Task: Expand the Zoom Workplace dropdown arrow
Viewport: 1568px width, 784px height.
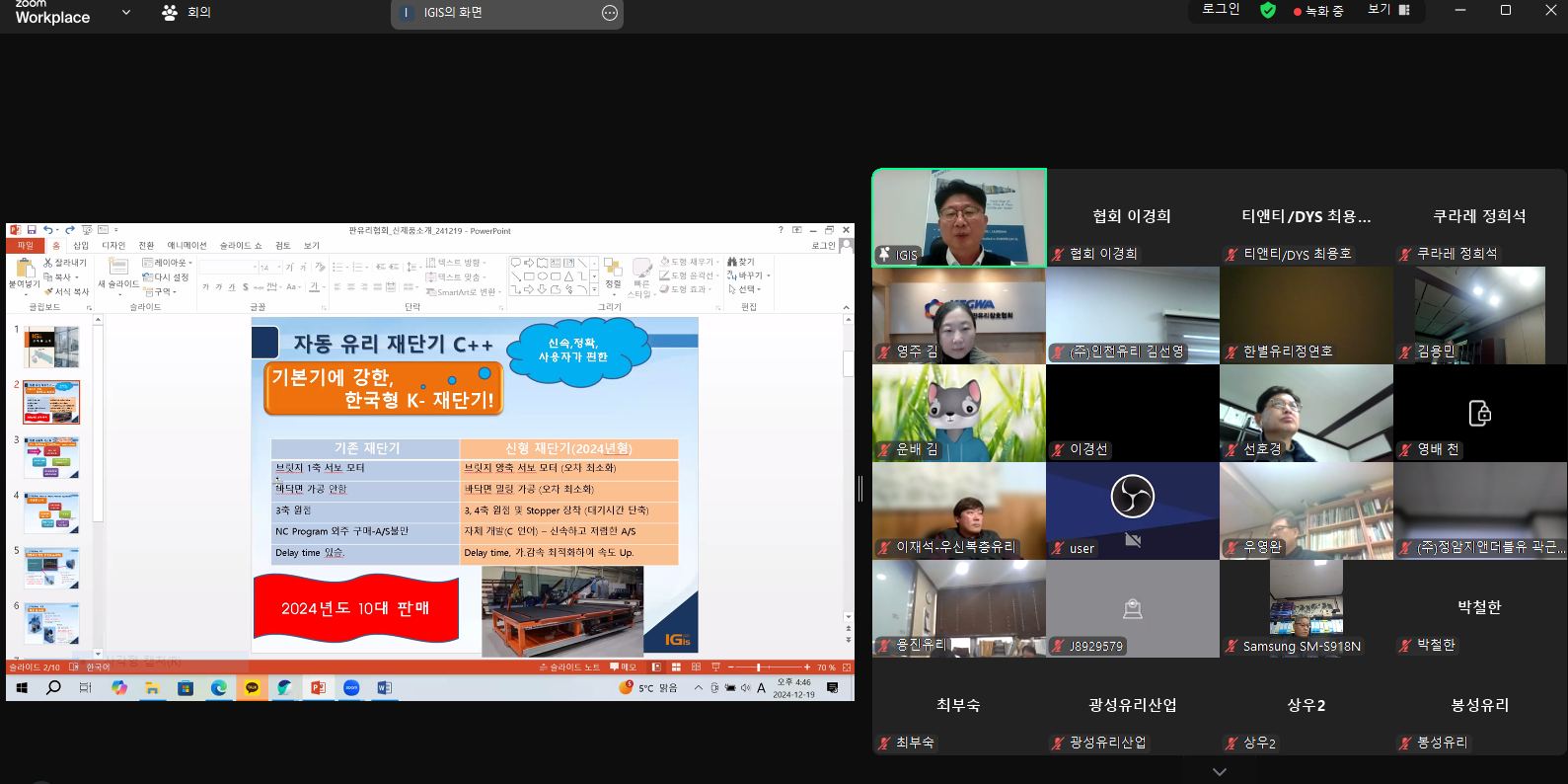Action: pos(125,13)
